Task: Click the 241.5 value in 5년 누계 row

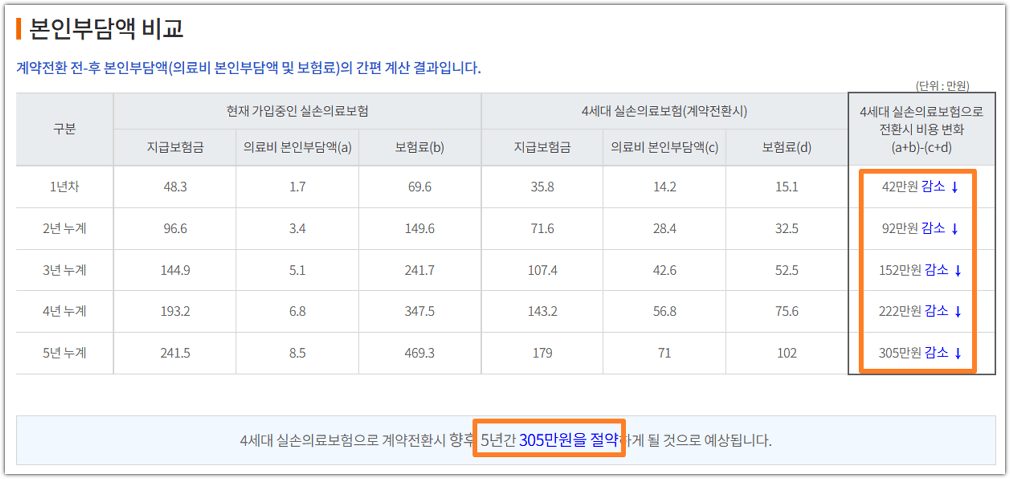Action: click(x=175, y=353)
